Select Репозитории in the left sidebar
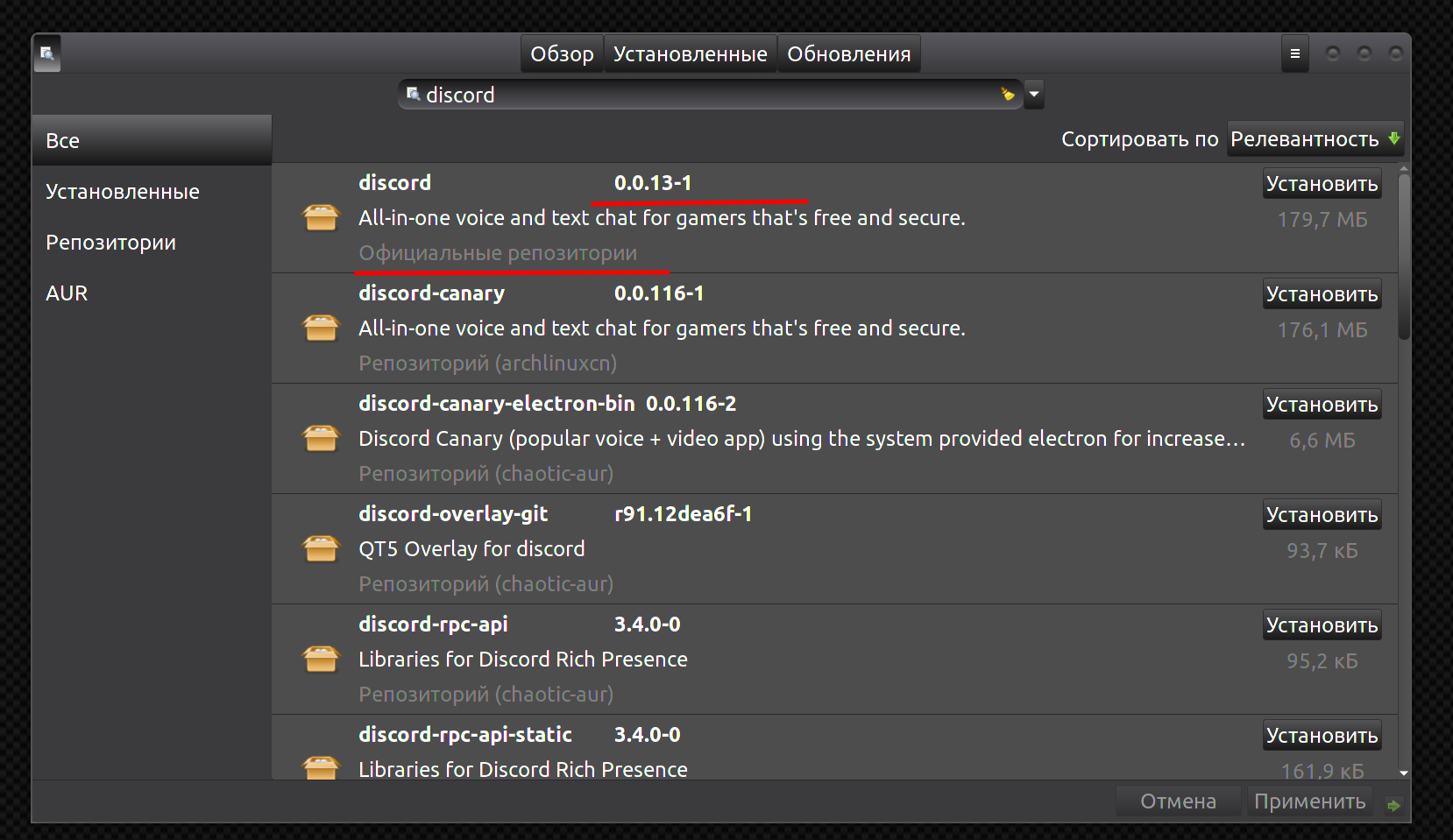 point(152,242)
